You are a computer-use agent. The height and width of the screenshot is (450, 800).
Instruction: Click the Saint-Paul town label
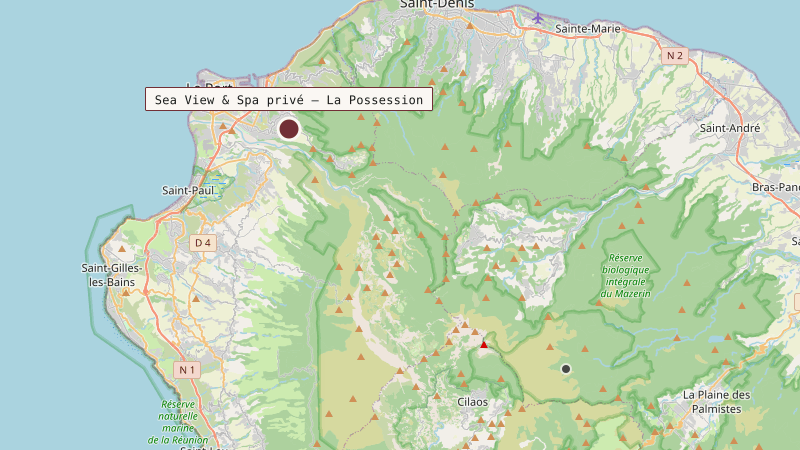click(188, 190)
